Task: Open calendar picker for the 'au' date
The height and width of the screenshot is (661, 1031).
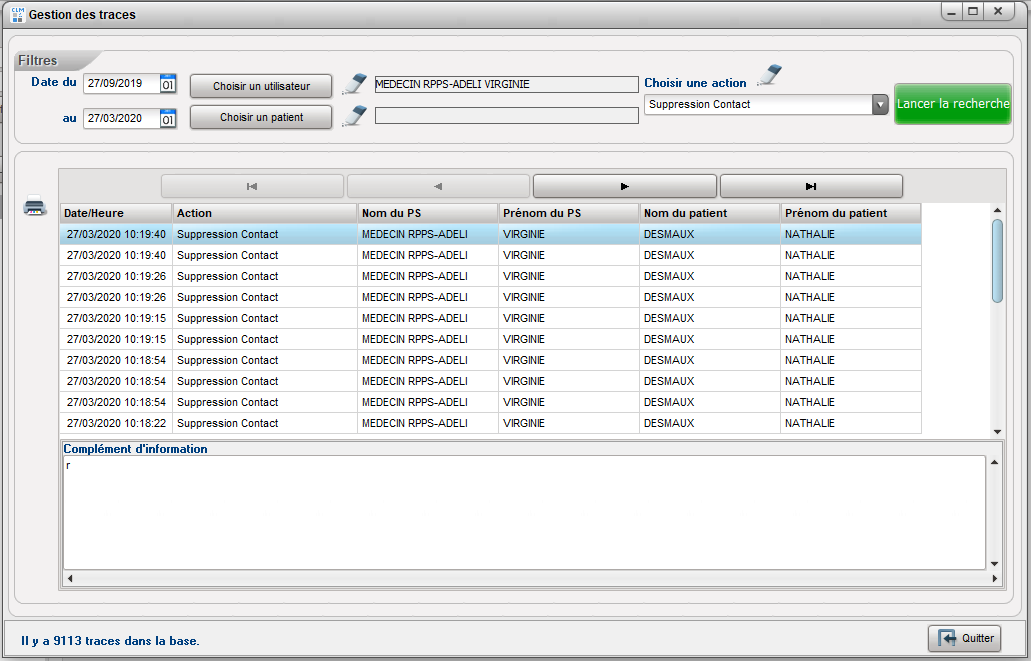Action: [168, 119]
